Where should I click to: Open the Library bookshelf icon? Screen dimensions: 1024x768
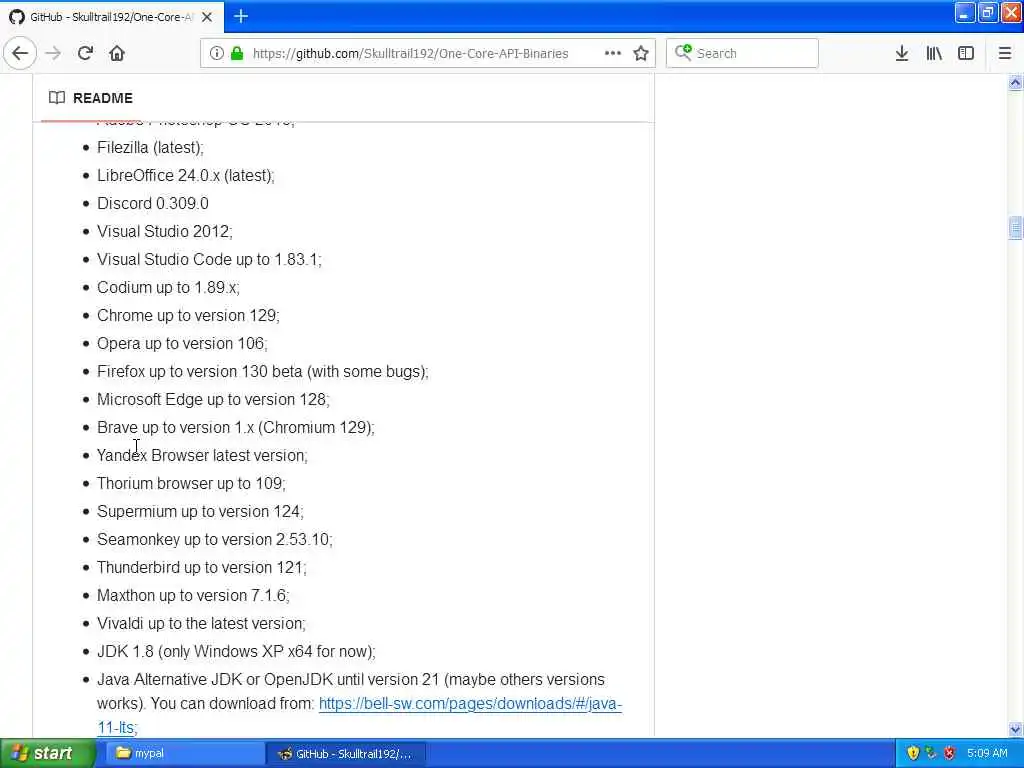934,54
